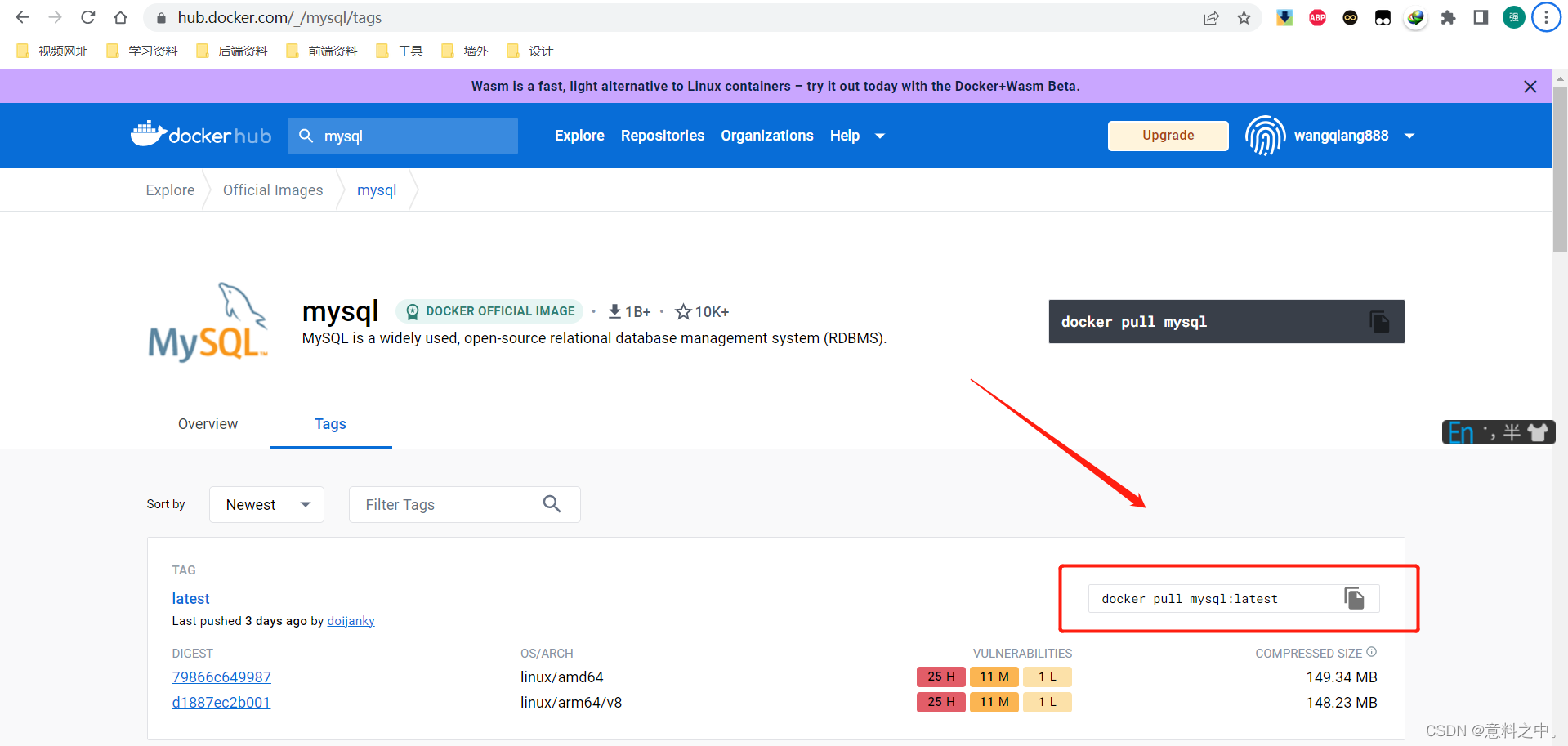Open the download manager extension icon

1284,18
